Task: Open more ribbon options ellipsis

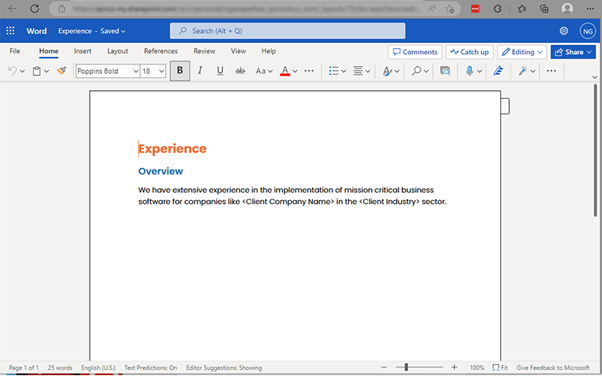Action: coord(551,71)
